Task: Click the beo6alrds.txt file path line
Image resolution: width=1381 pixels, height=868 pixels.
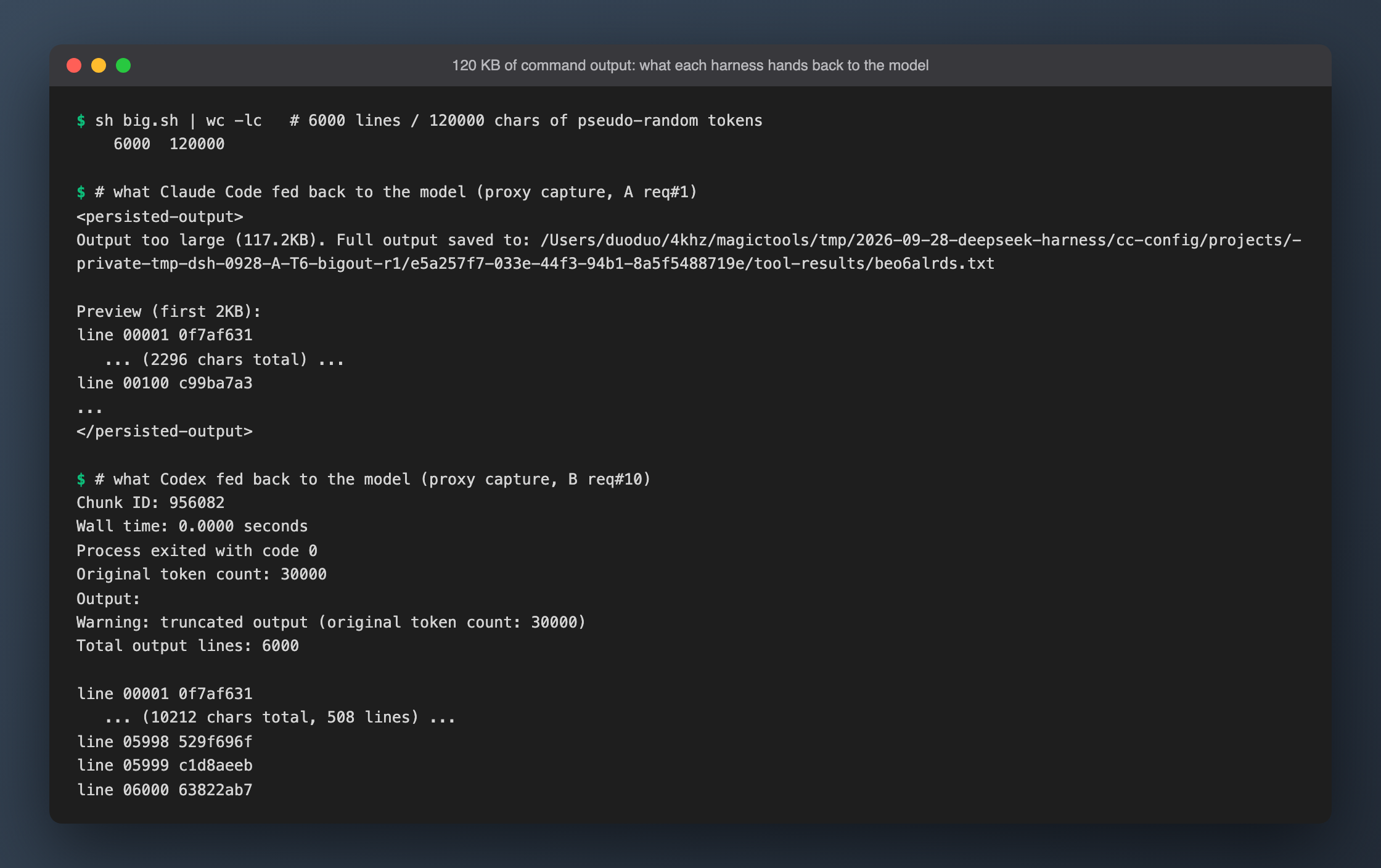Action: pyautogui.click(x=535, y=263)
